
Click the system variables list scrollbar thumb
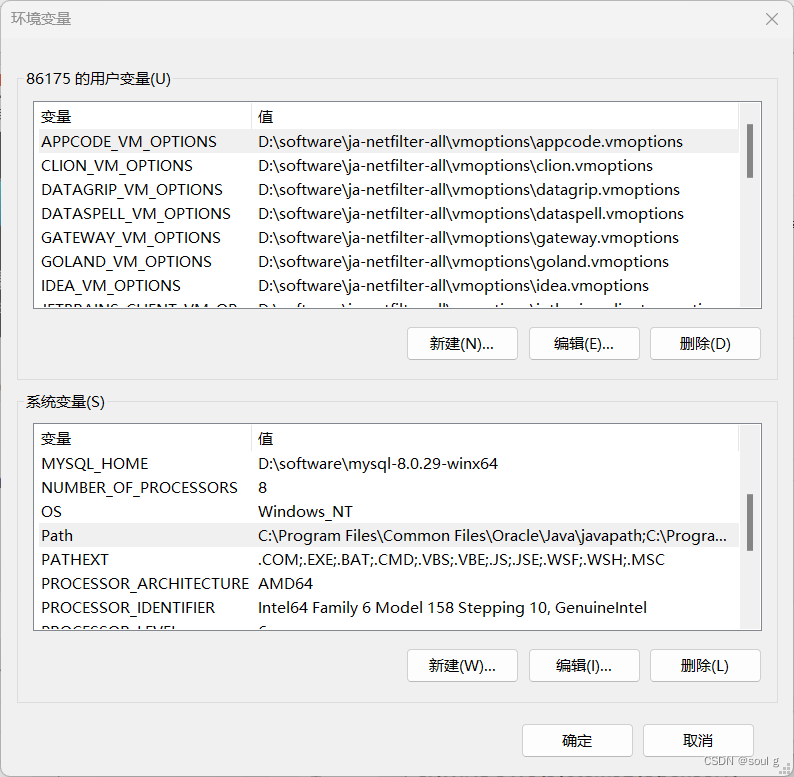pos(750,522)
